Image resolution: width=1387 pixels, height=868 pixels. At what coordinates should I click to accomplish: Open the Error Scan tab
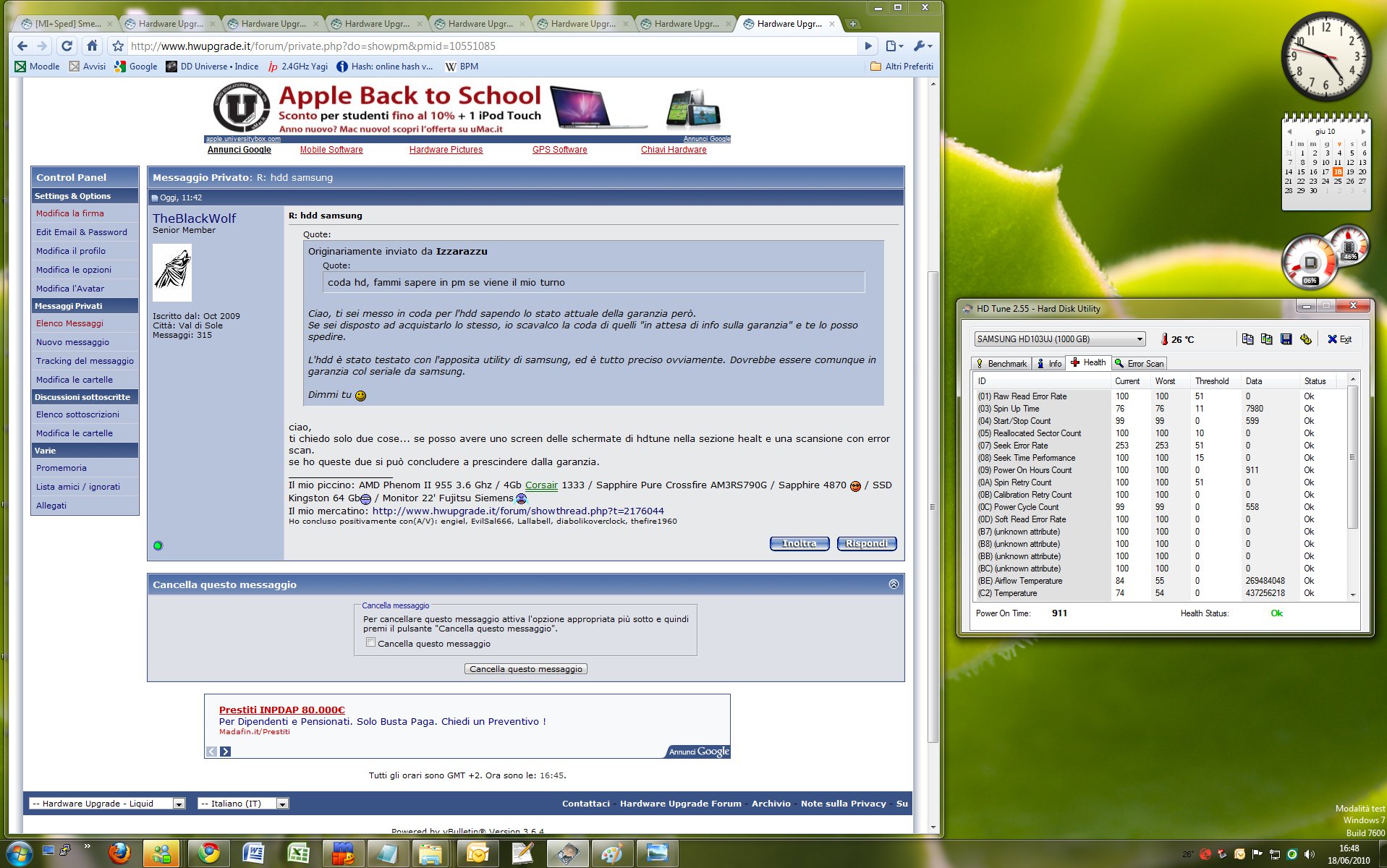[1140, 363]
